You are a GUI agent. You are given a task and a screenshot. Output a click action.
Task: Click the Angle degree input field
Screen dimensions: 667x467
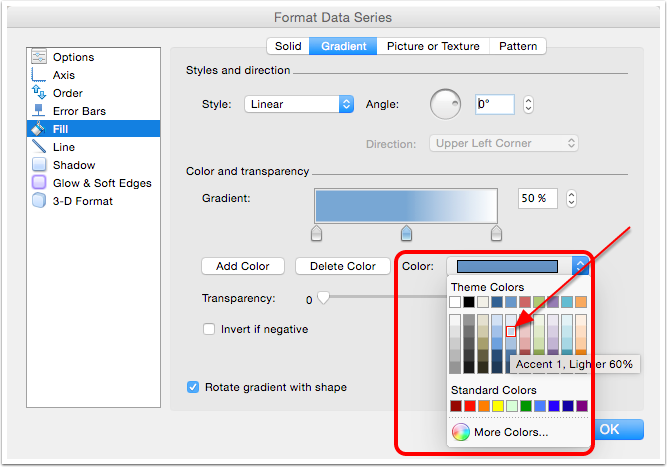coord(494,104)
